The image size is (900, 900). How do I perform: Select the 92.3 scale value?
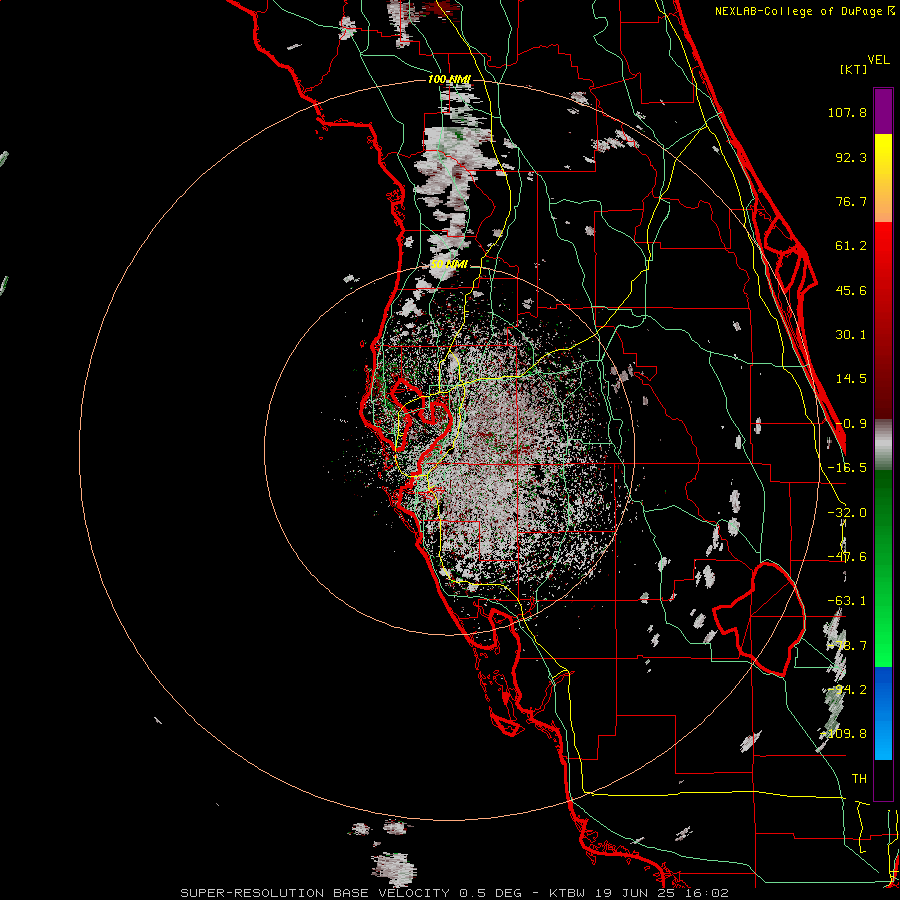click(x=851, y=157)
